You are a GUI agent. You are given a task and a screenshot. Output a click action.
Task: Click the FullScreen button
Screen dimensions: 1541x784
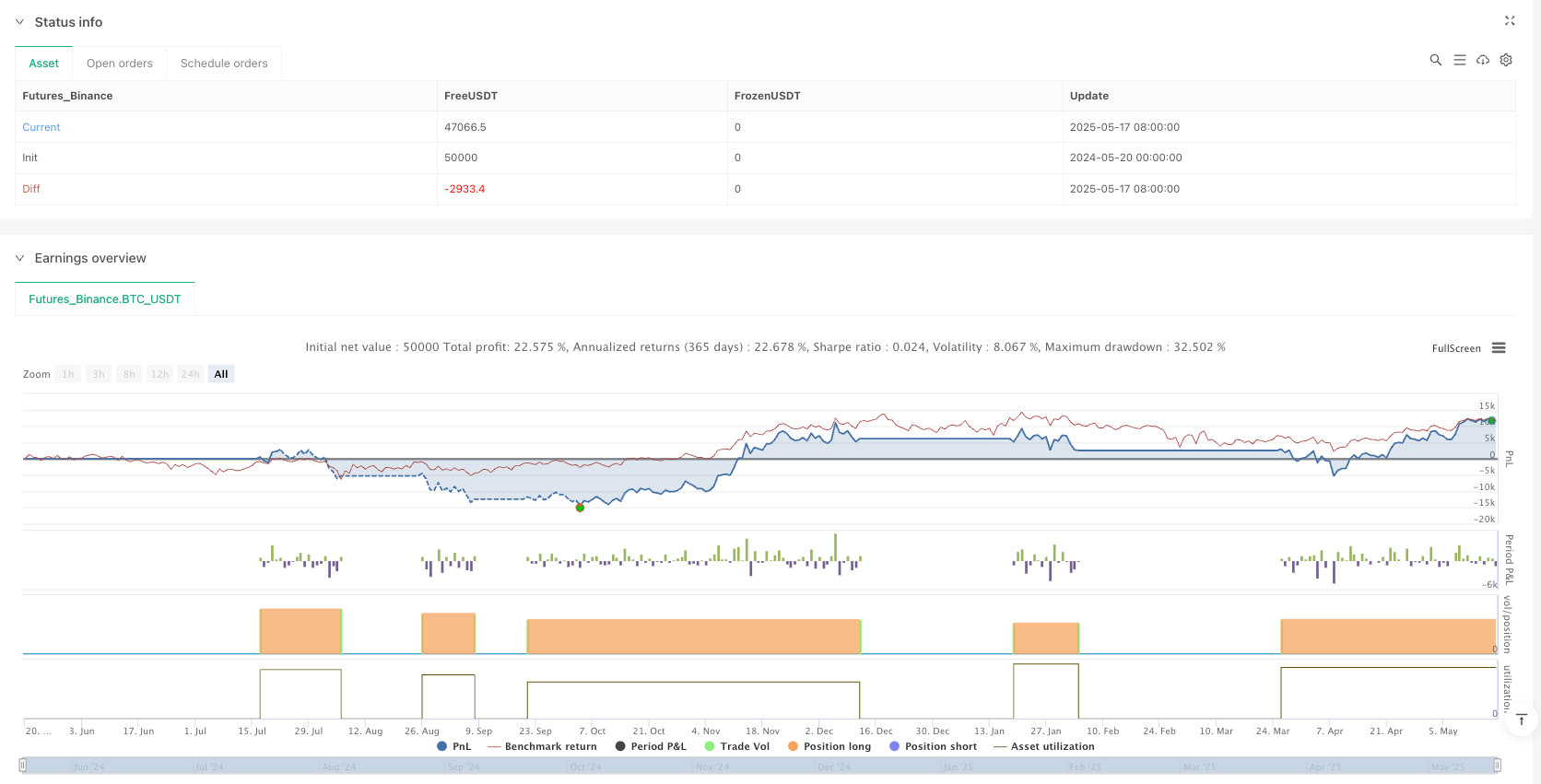[1456, 348]
